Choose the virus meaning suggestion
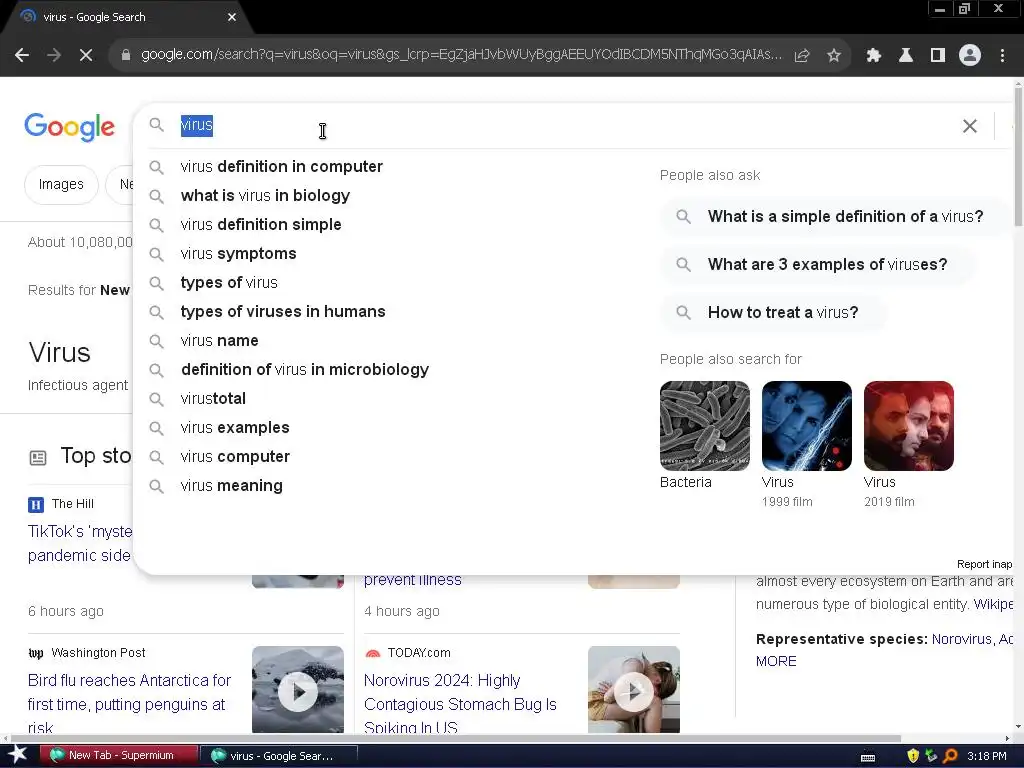The width and height of the screenshot is (1024, 768). (x=232, y=485)
